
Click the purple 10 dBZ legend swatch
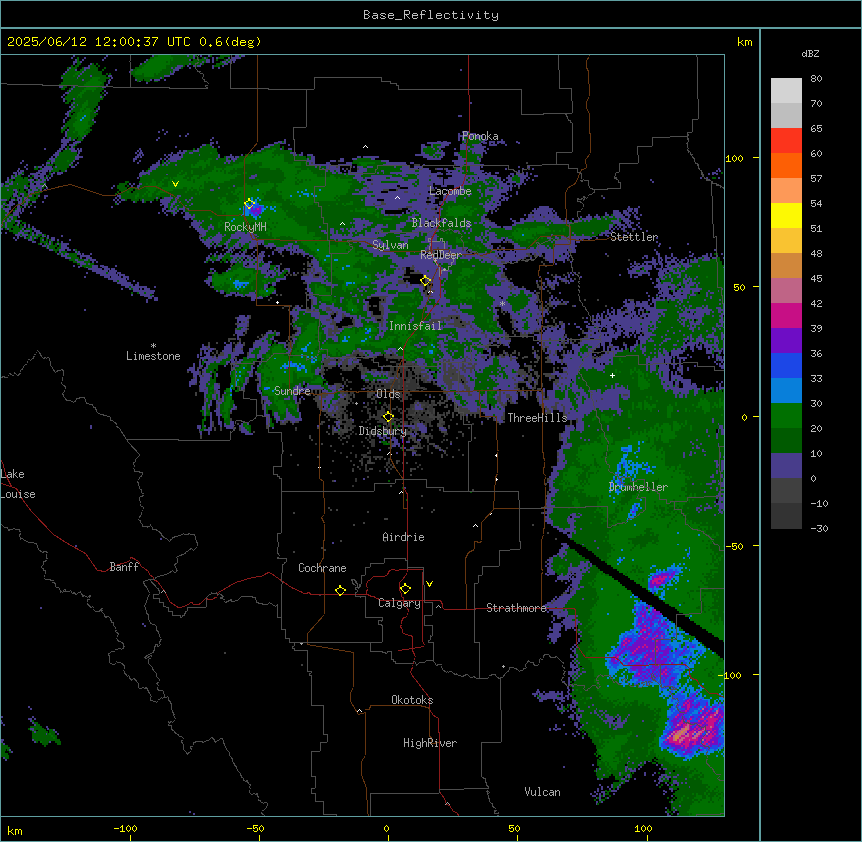coord(786,466)
